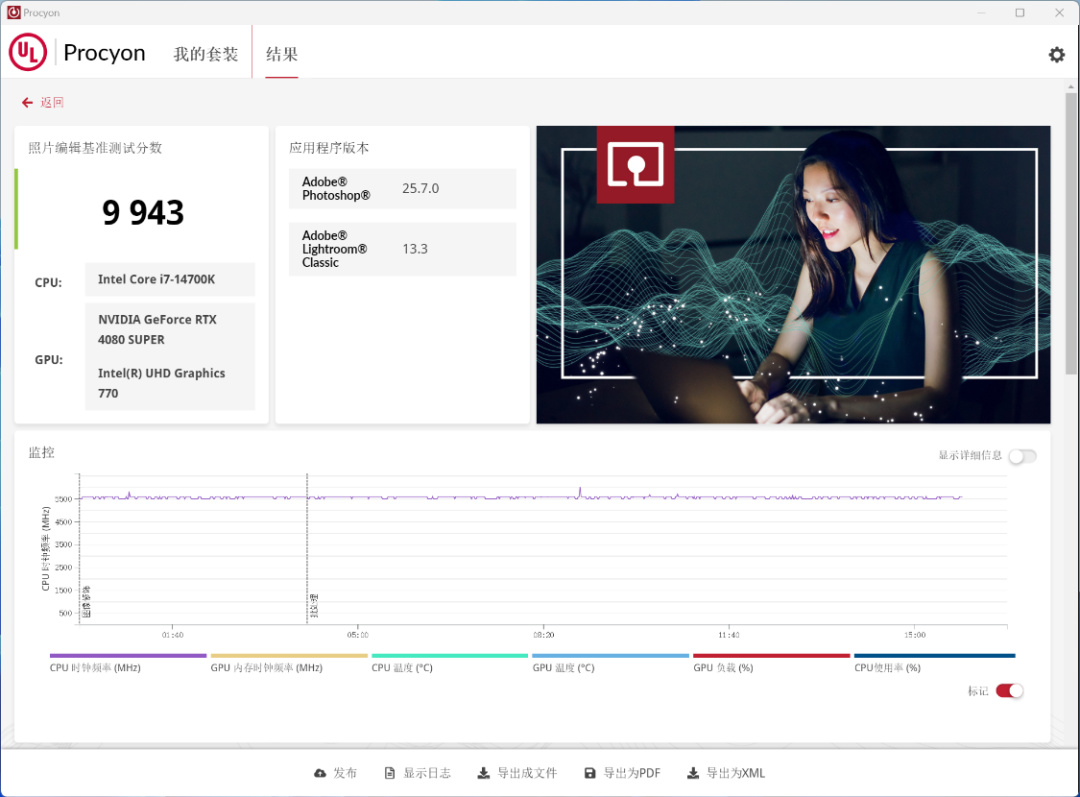The width and height of the screenshot is (1080, 797).
Task: Switch to the 我的套装 tab
Action: coord(205,54)
